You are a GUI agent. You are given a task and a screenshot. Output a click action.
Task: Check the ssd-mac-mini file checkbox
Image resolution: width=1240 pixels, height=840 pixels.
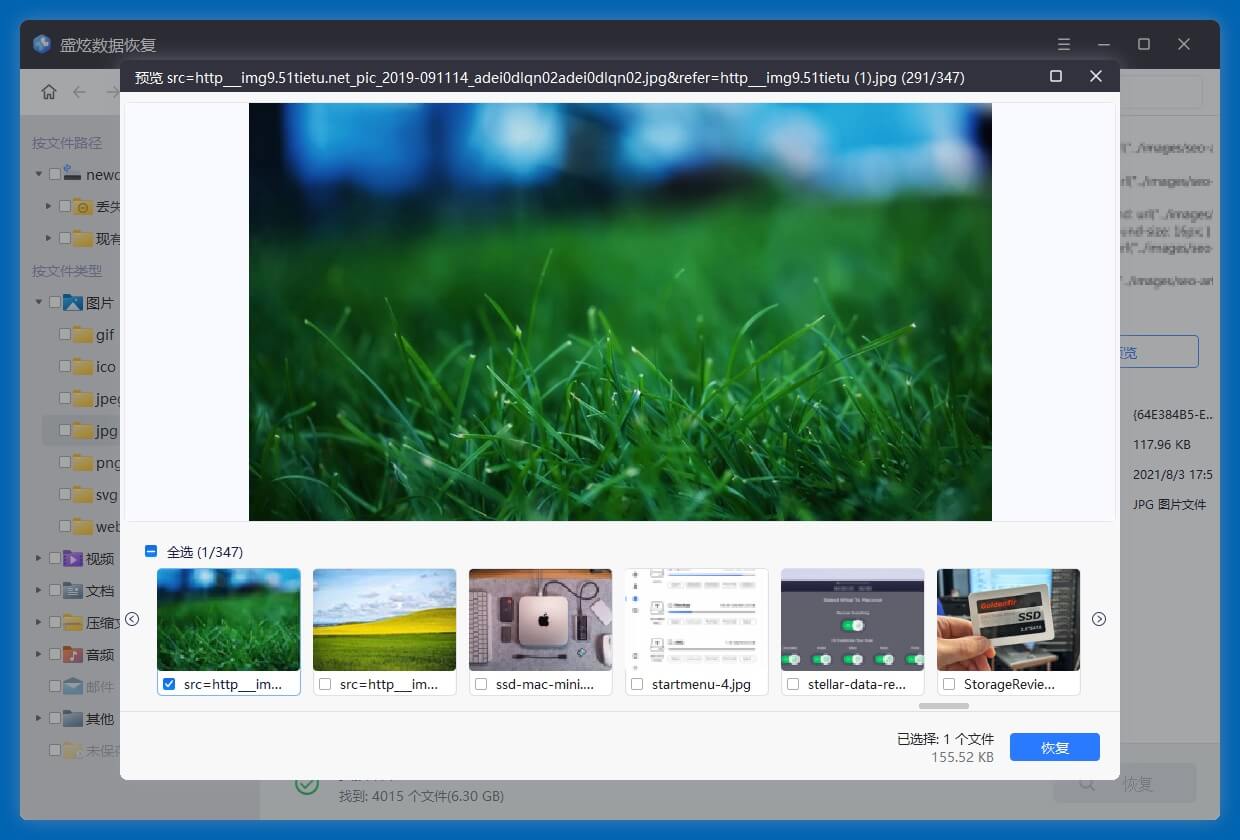pyautogui.click(x=481, y=684)
